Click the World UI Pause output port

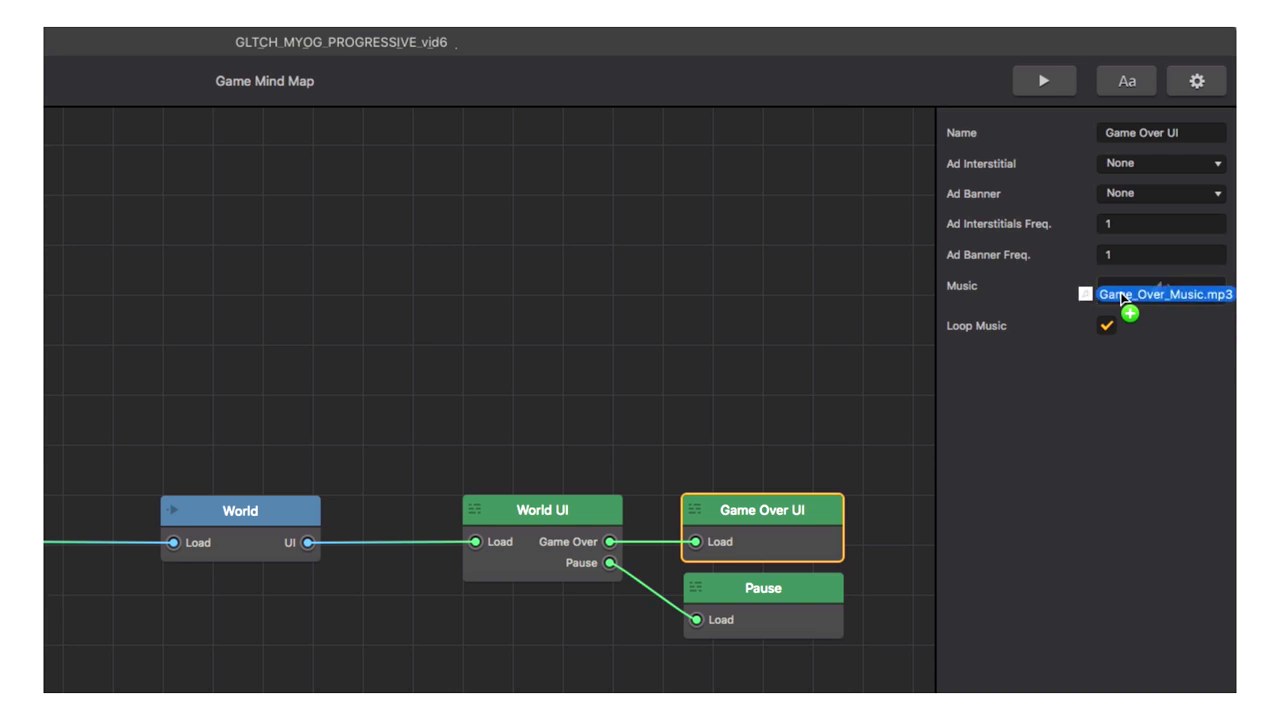tap(609, 563)
